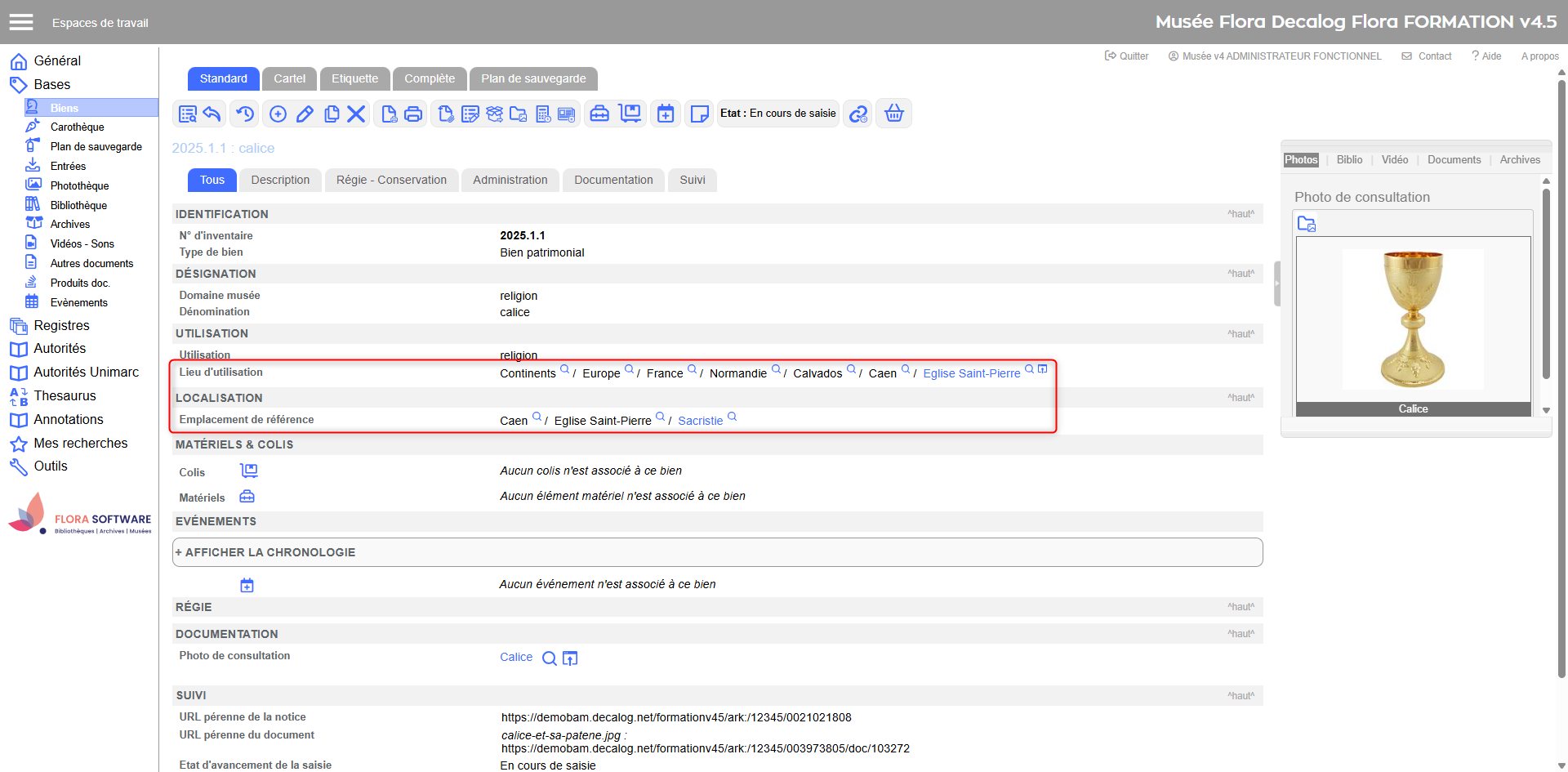1568x772 pixels.
Task: Collapse the Bases section in sidebar
Action: tap(51, 84)
